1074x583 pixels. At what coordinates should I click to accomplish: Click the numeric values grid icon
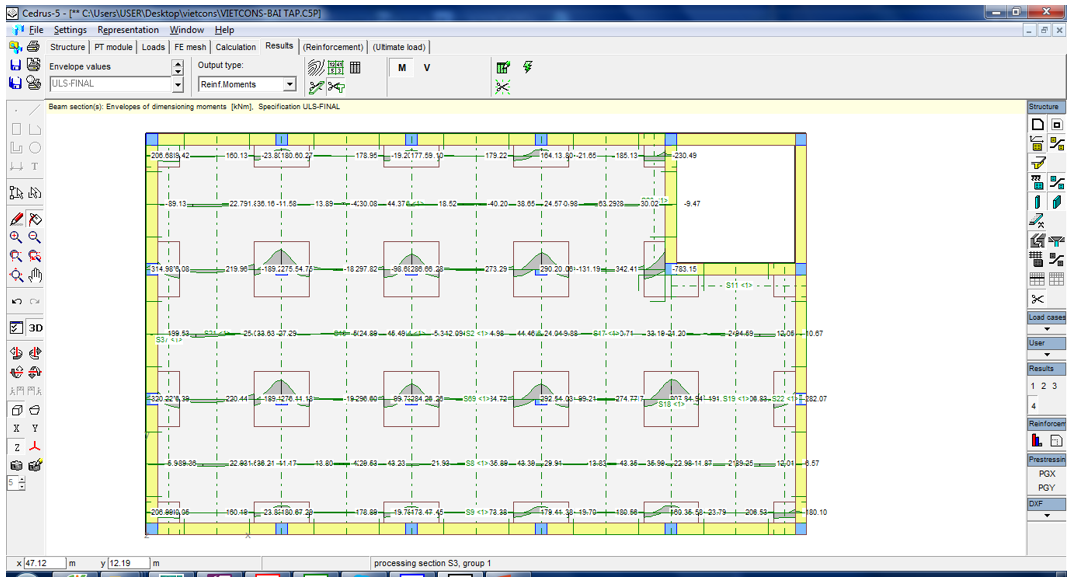tap(336, 67)
